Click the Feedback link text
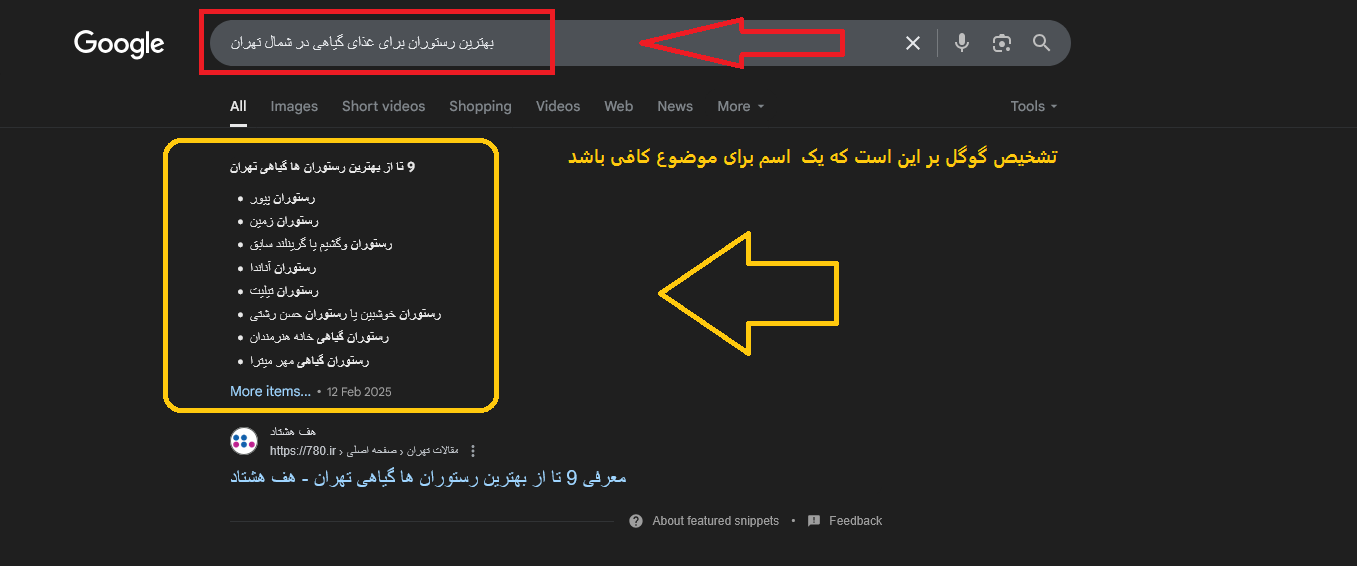Screen dimensions: 1357x566 (855, 521)
